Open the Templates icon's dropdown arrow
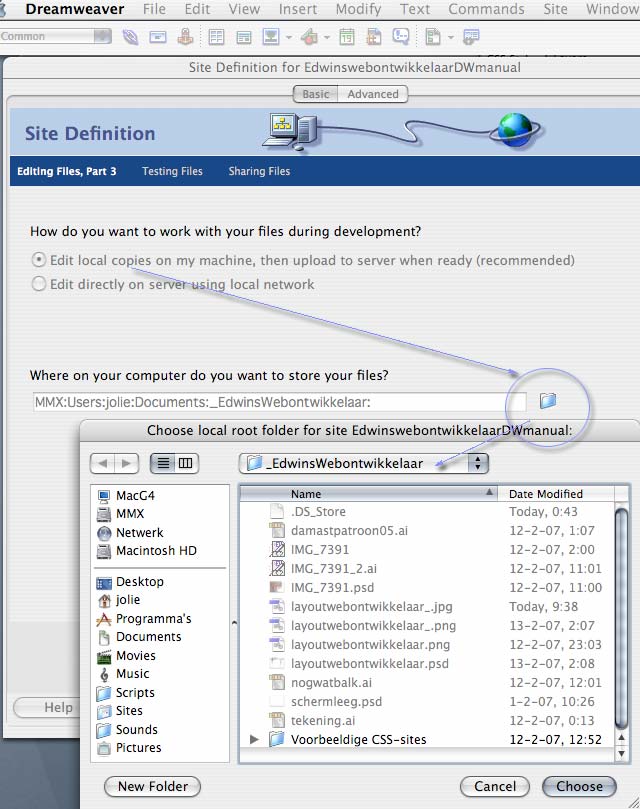The image size is (640, 809). [x=451, y=37]
